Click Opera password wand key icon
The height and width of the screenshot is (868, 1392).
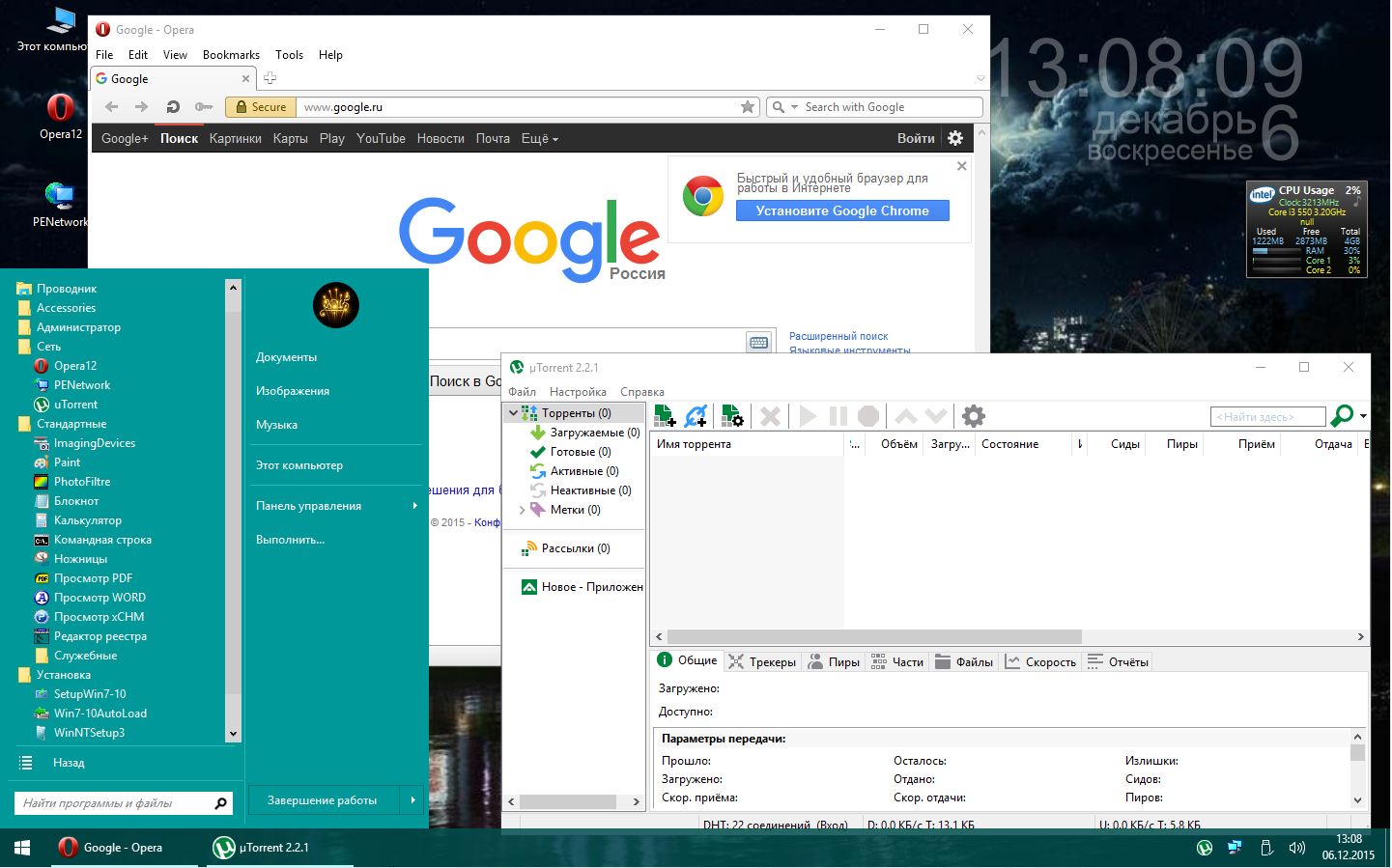(x=204, y=107)
